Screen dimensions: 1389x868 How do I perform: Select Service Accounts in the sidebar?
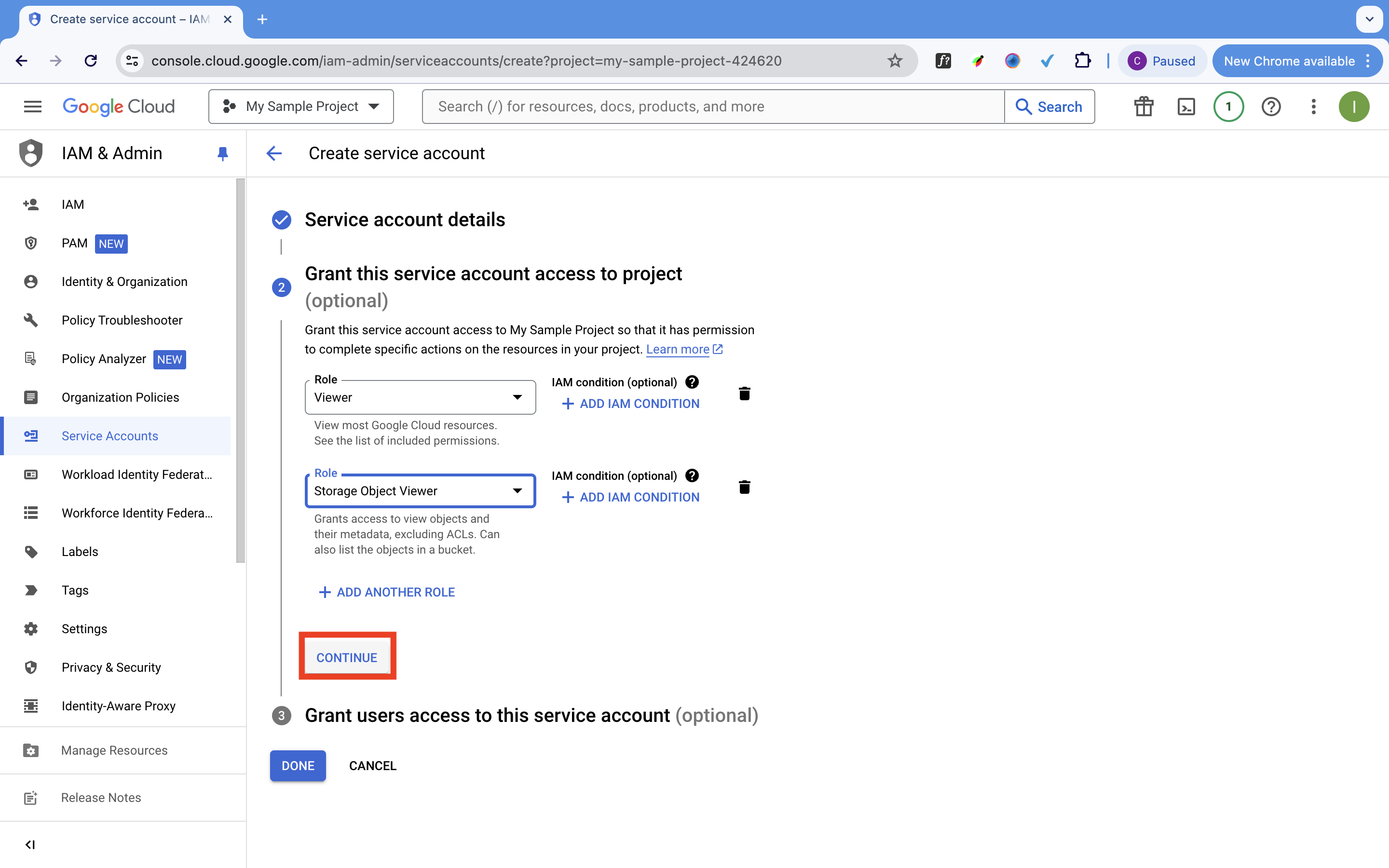[115, 436]
